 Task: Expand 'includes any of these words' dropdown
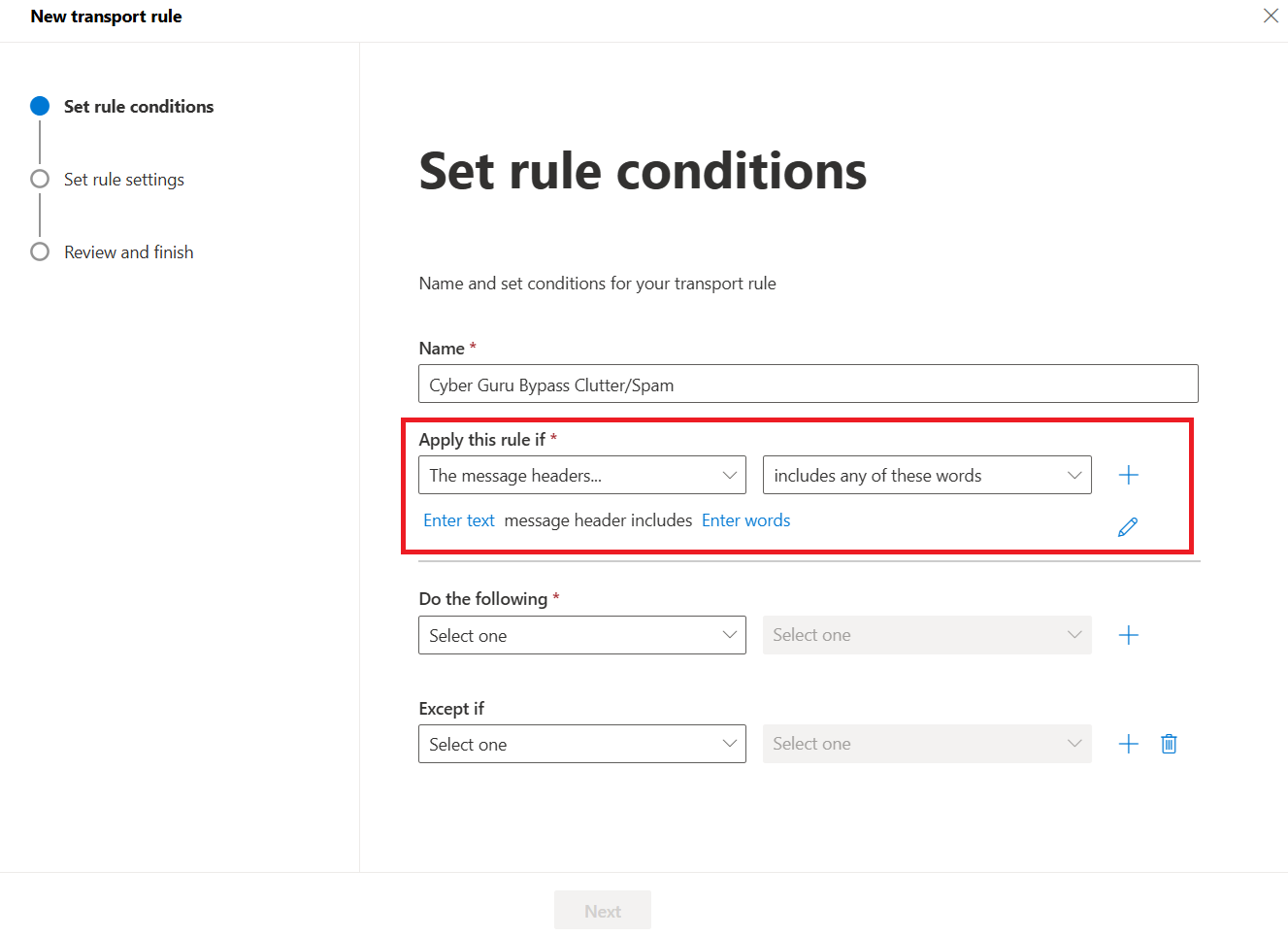[927, 475]
